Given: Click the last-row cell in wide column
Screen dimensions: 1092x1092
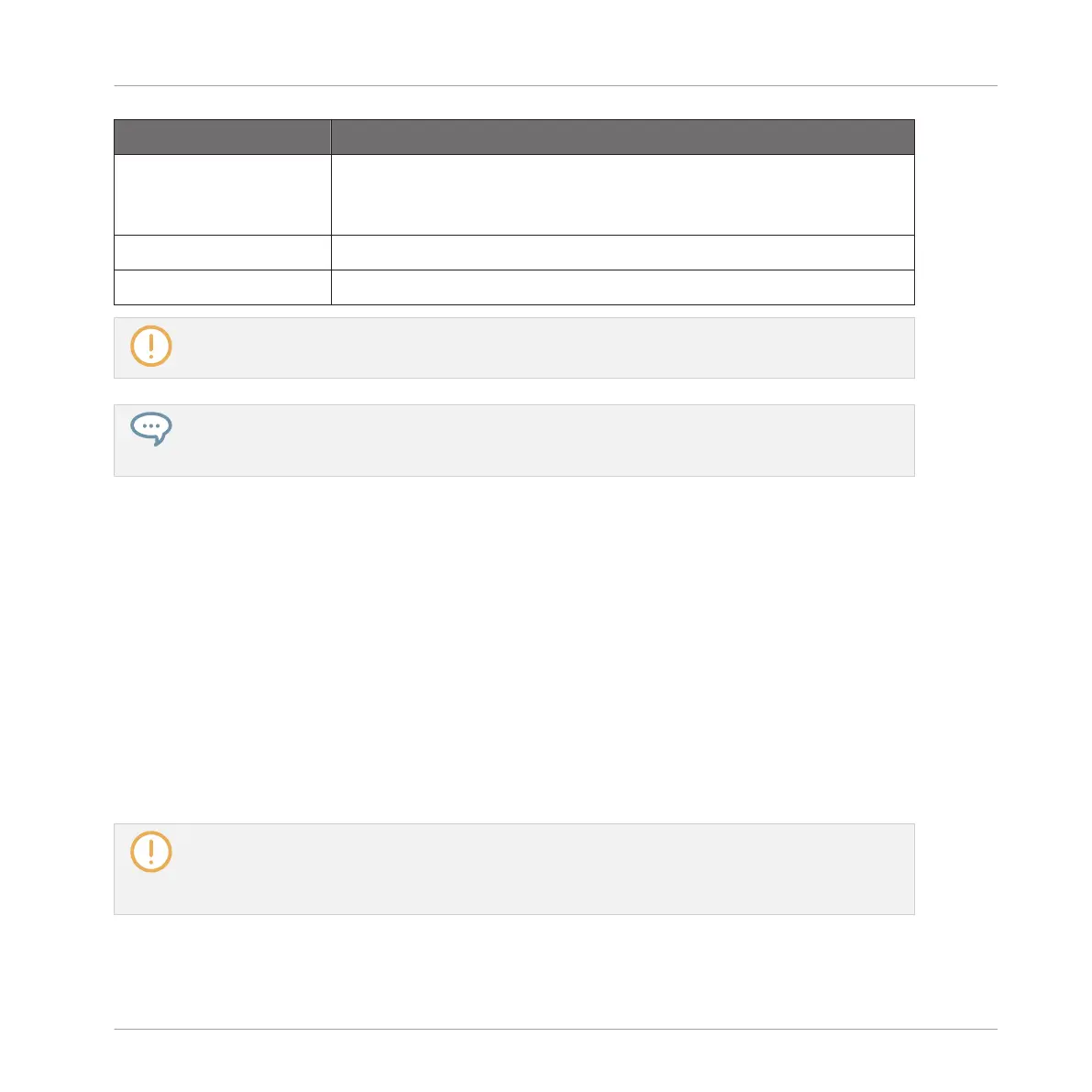Looking at the screenshot, I should (x=623, y=288).
